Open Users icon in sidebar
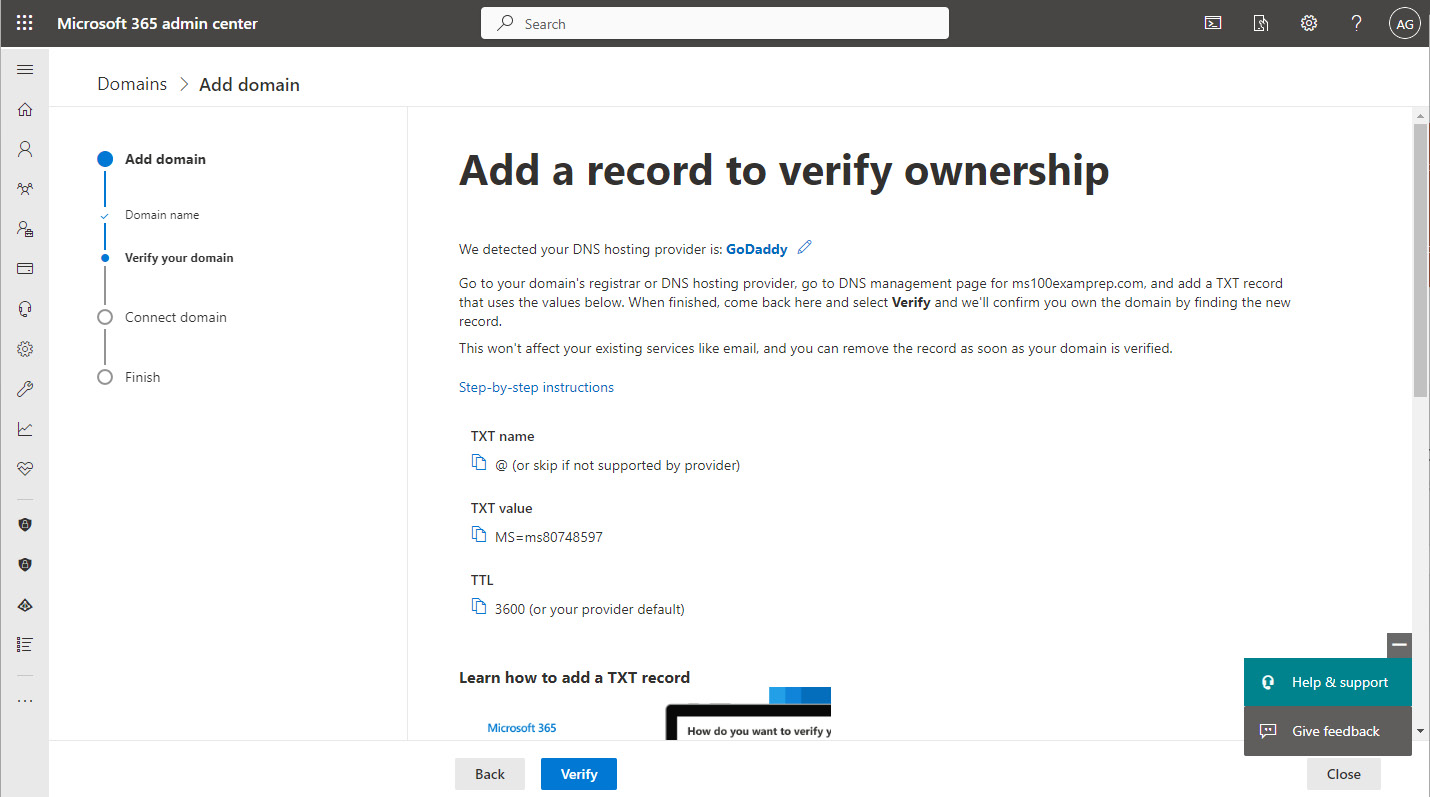1430x797 pixels. (25, 149)
